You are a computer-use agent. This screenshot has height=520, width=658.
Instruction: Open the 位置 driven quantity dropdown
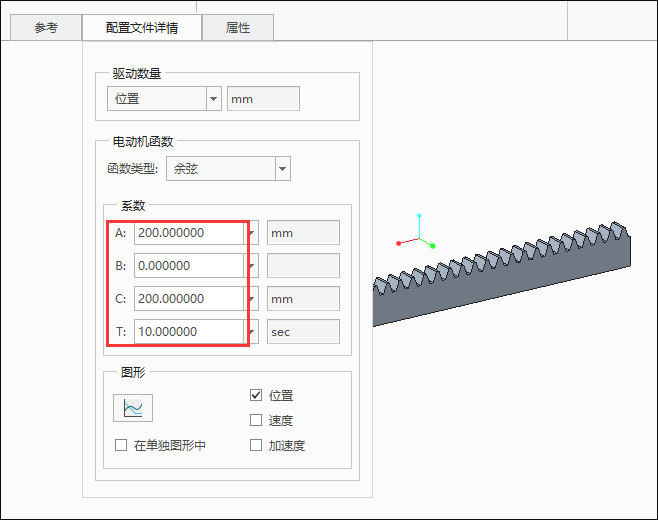[x=214, y=99]
